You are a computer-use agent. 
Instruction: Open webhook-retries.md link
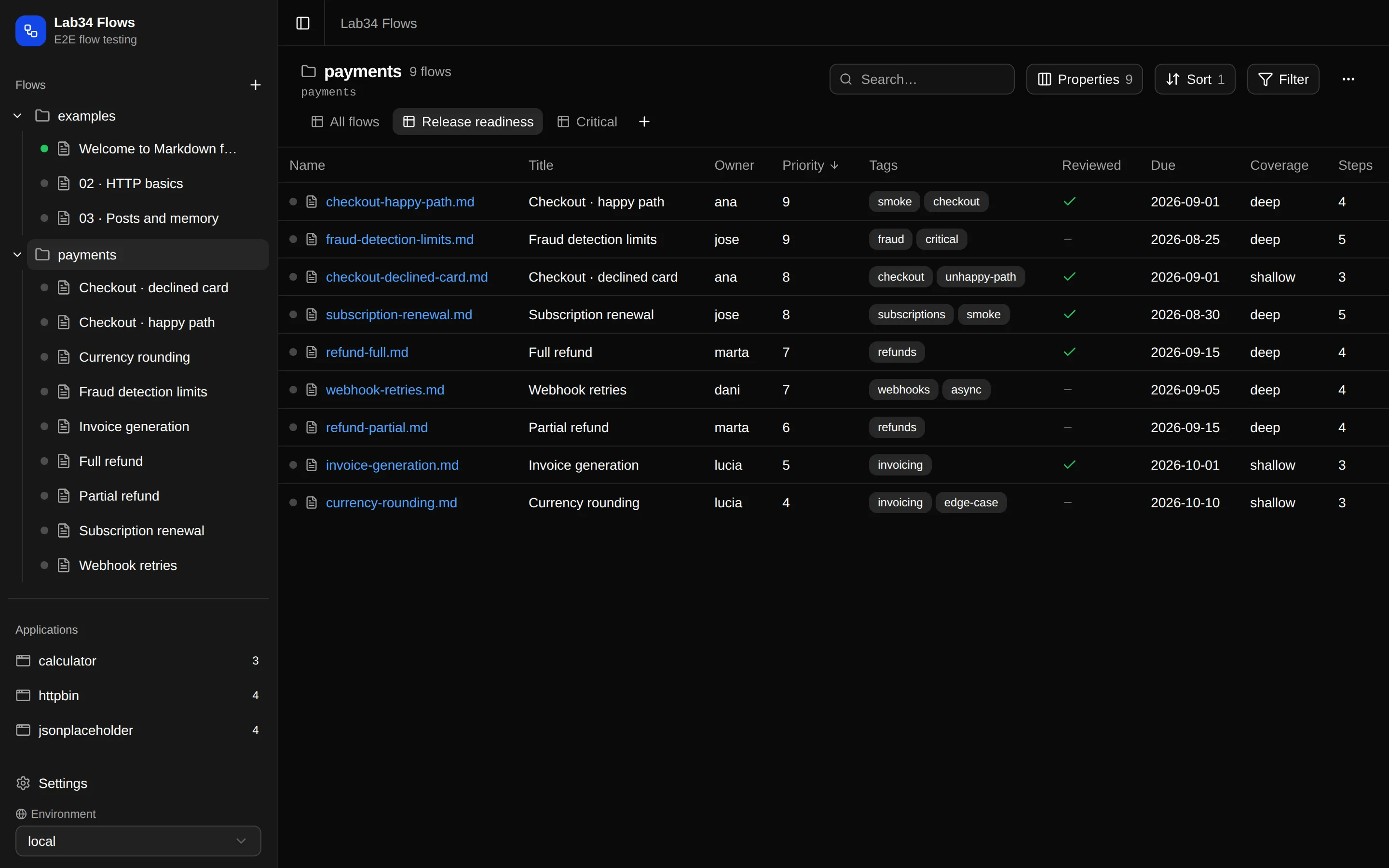[384, 390]
